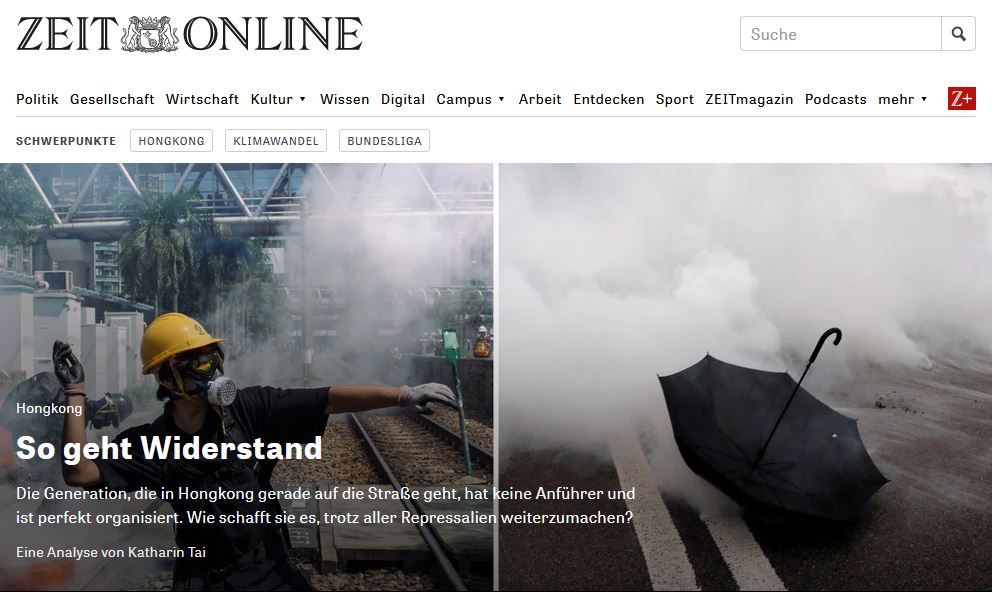Navigate to the Digital section
Viewport: 992px width, 598px height.
click(402, 99)
